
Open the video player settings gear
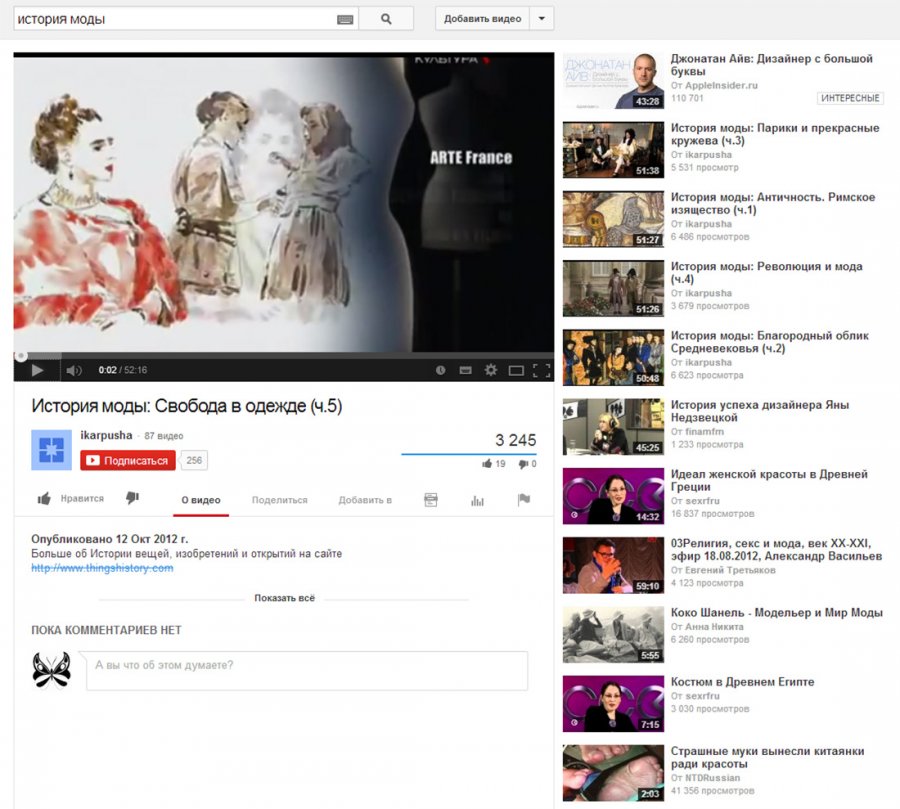pos(489,369)
